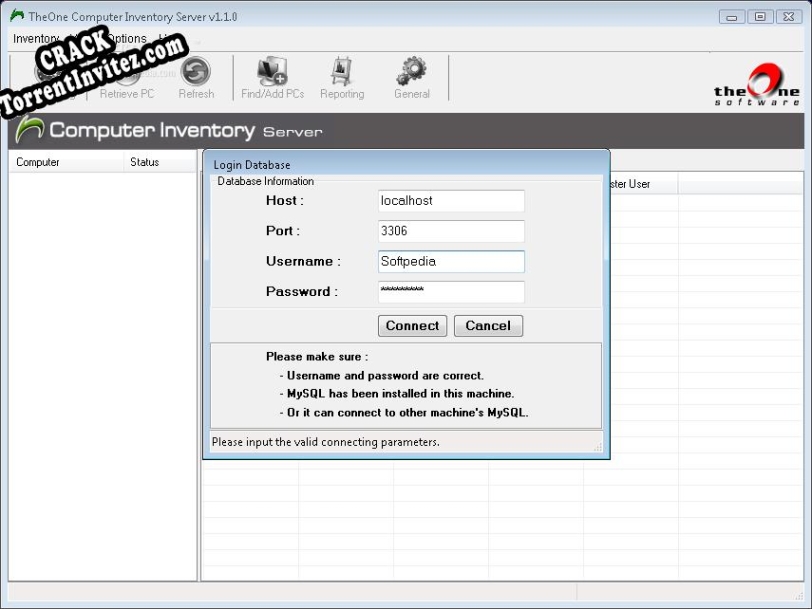Click the Computer Inventory Server banner leaf icon
812x609 pixels.
pyautogui.click(x=32, y=131)
